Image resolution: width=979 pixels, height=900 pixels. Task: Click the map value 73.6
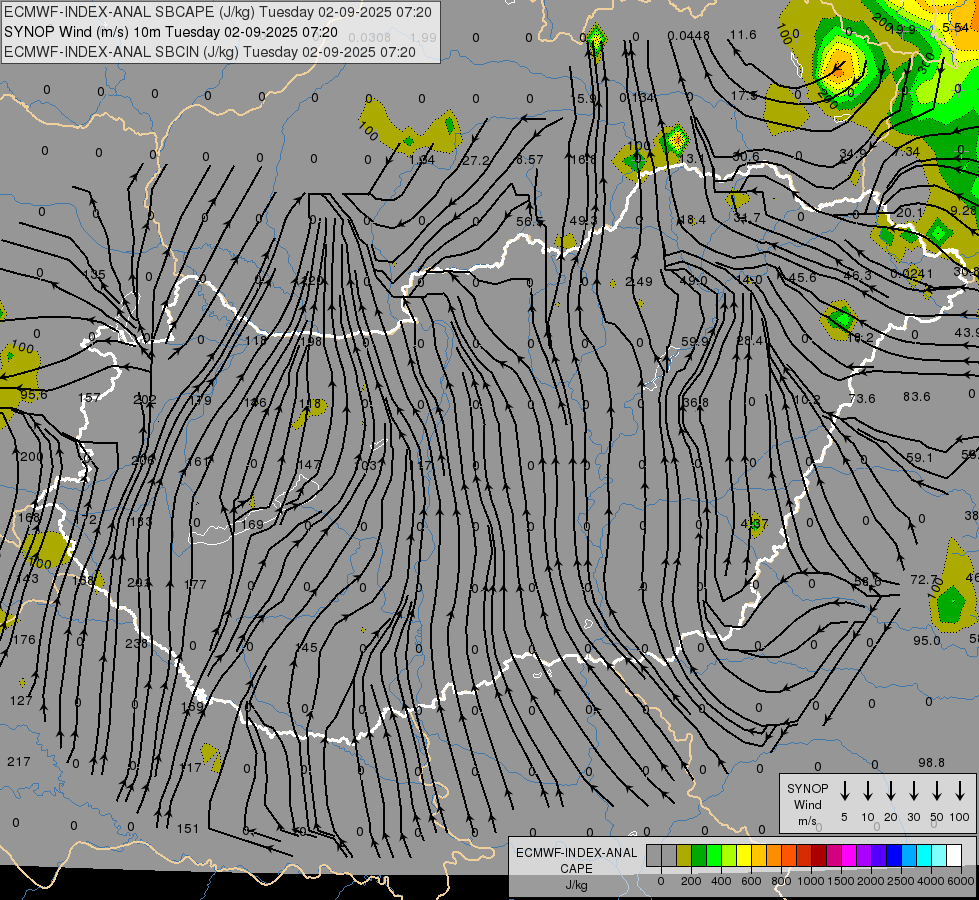point(862,398)
